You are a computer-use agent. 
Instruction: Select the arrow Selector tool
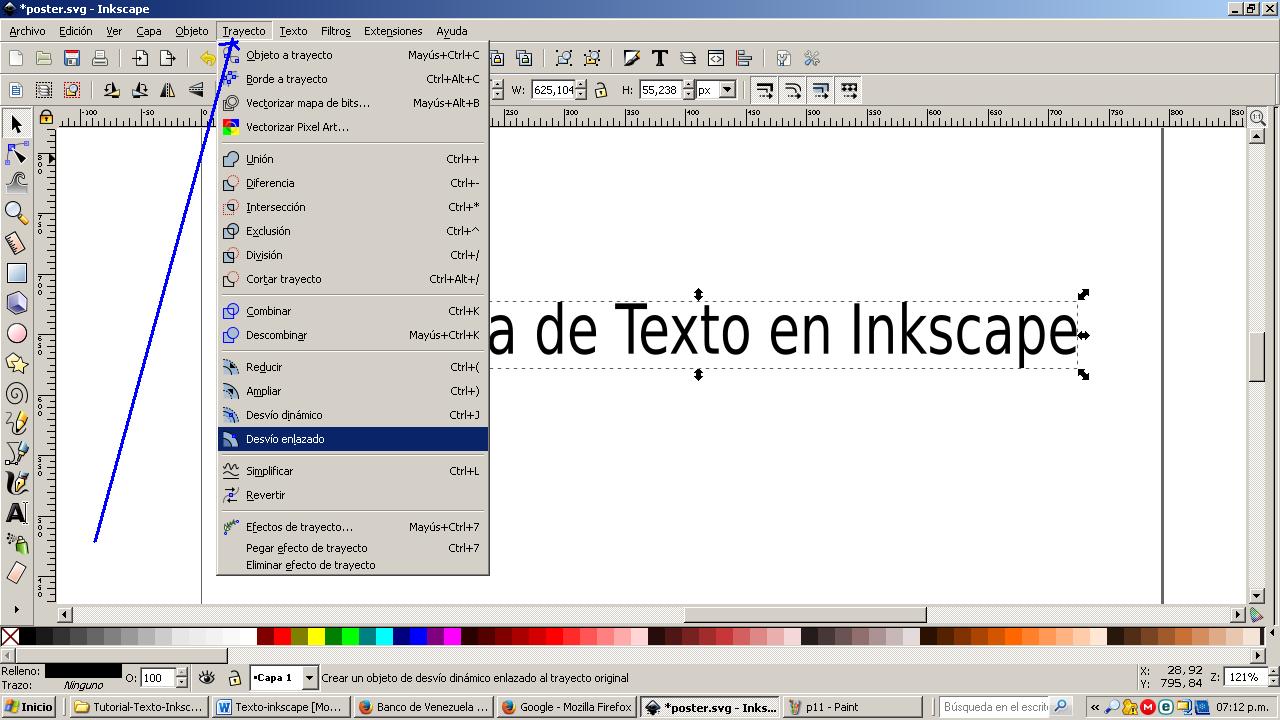16,124
